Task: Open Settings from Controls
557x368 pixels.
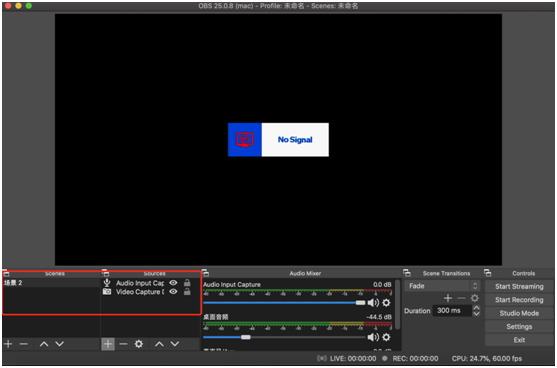Action: (x=519, y=327)
